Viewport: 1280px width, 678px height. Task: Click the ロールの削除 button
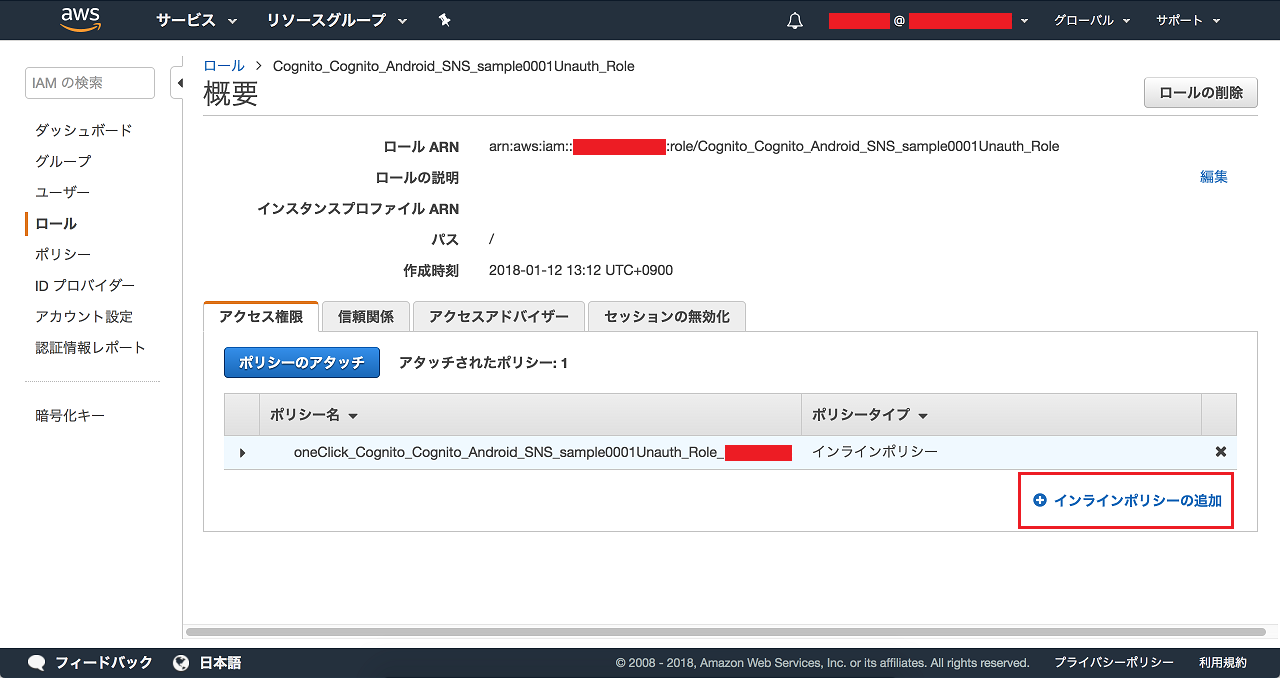(x=1201, y=93)
